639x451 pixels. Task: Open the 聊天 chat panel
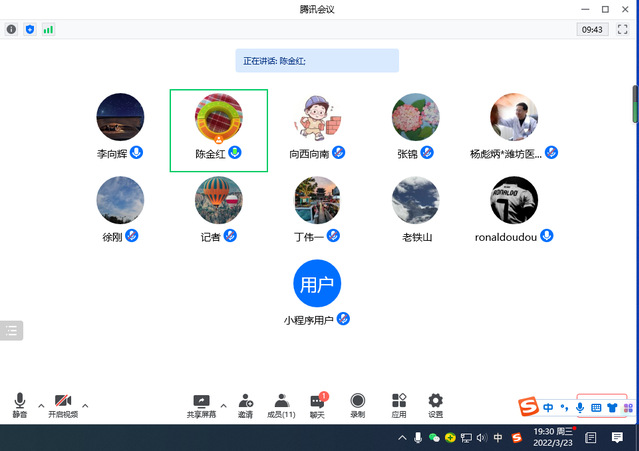[x=318, y=403]
